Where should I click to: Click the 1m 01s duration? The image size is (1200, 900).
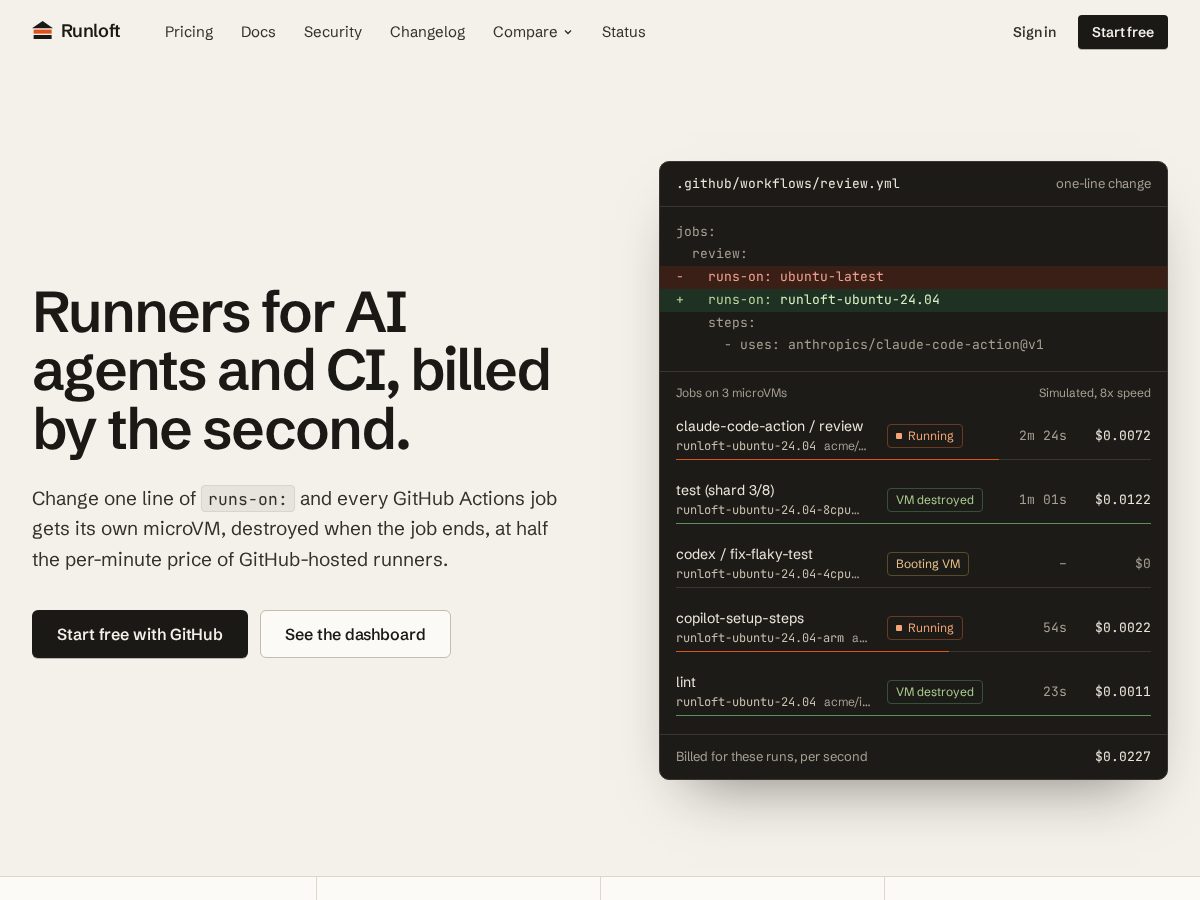click(x=1043, y=500)
